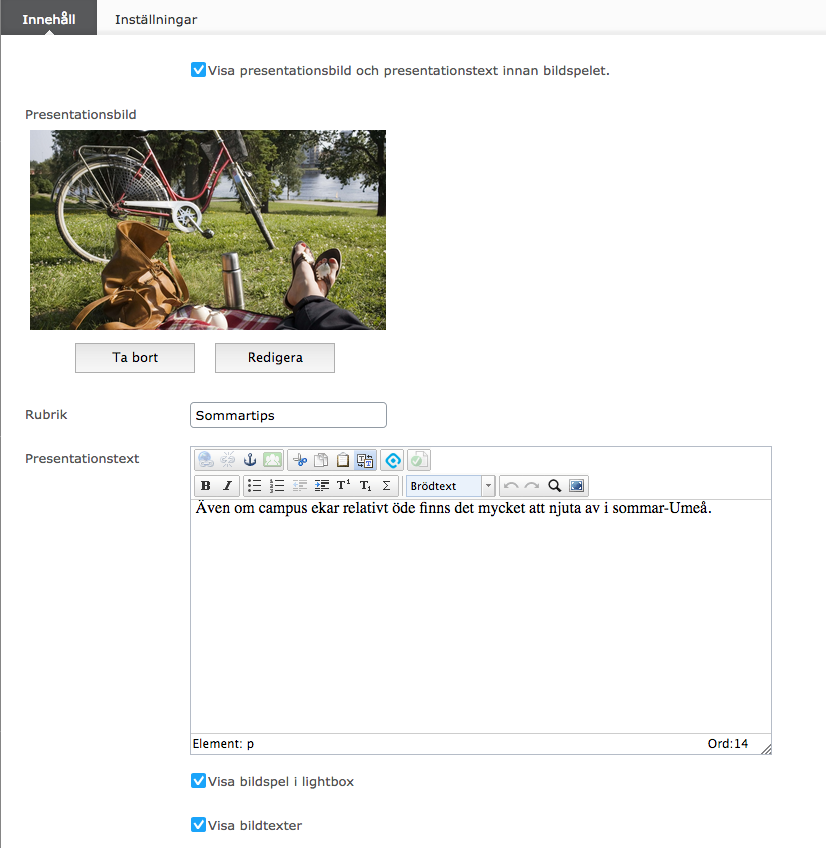Open the Inställningar tab
Viewport: 826px width, 848px height.
156,19
